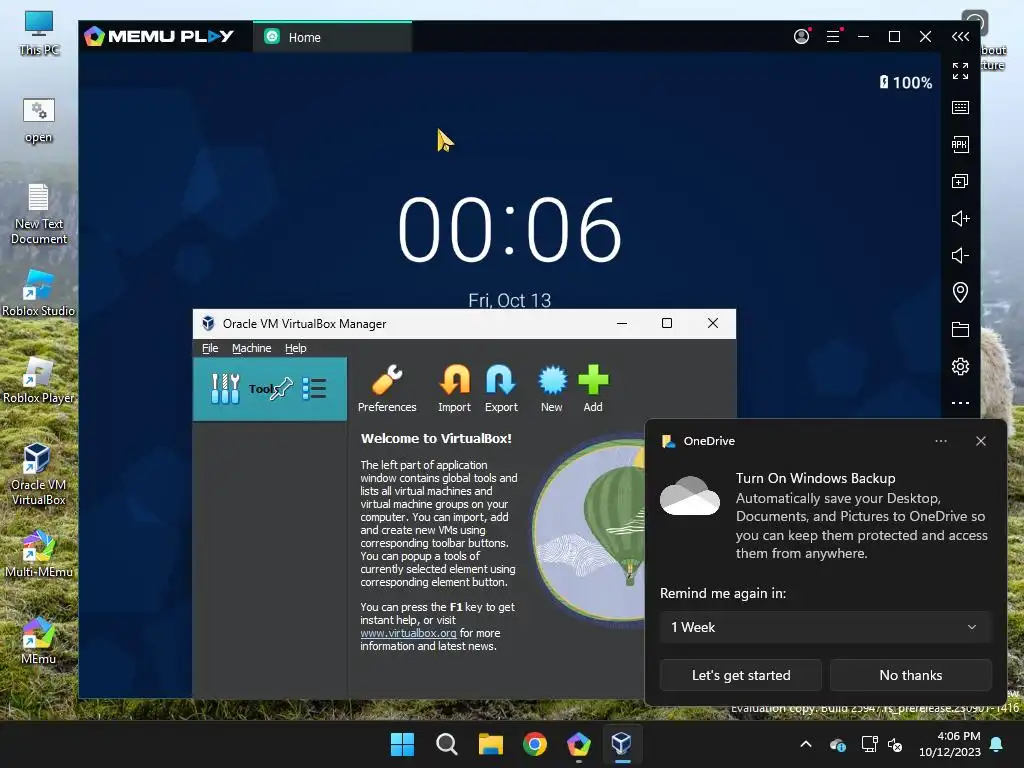Open the Windows Start menu
The width and height of the screenshot is (1024, 768).
402,744
